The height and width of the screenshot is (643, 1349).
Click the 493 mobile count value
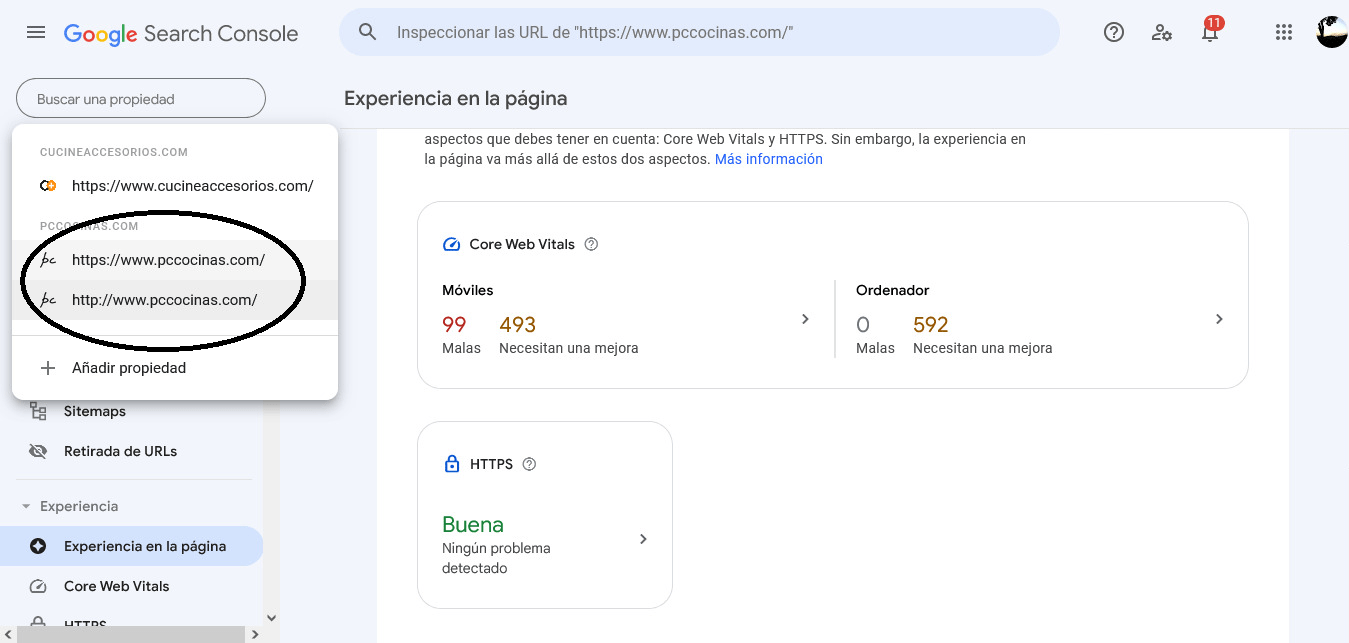[518, 324]
